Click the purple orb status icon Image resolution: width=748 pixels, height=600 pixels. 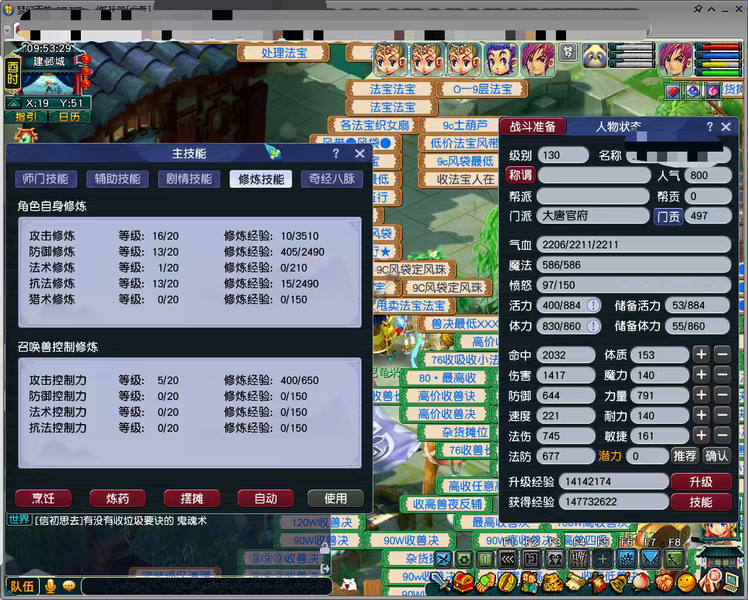coord(693,91)
